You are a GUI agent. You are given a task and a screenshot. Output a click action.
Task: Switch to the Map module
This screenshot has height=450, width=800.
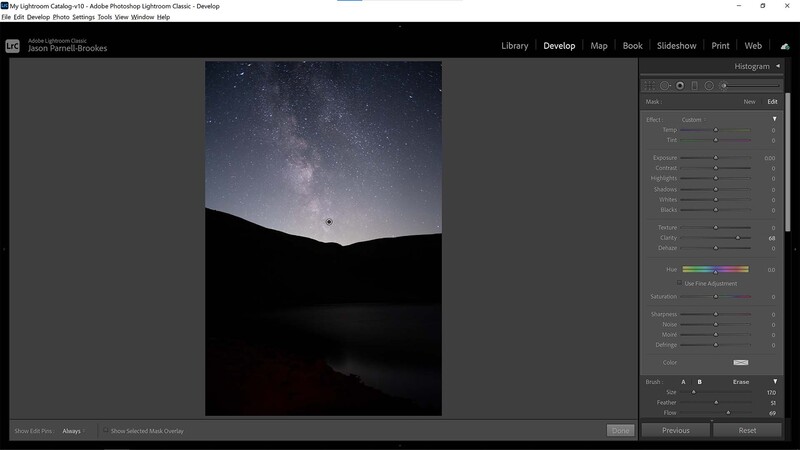click(x=599, y=46)
